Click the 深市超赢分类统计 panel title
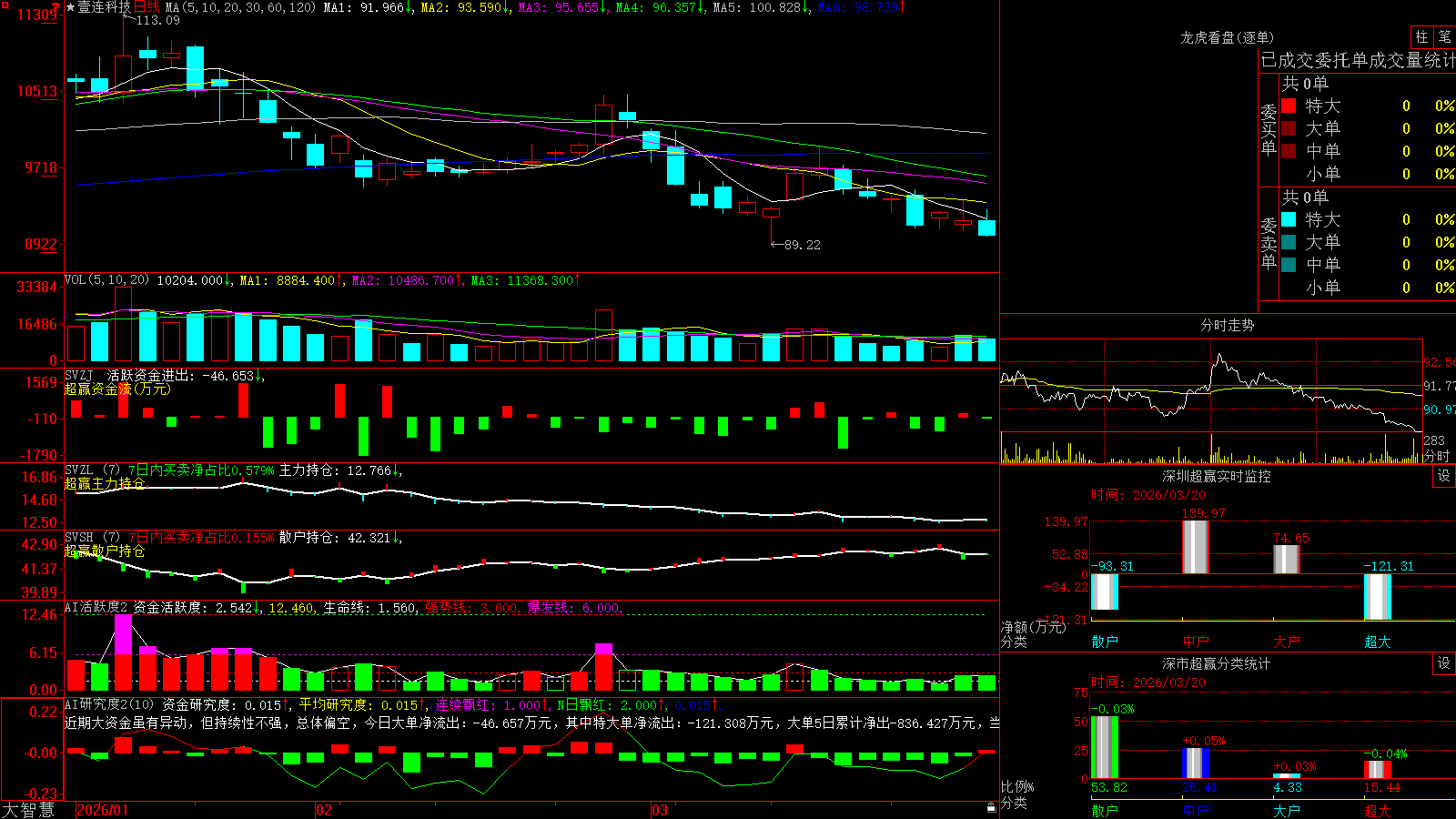 [1217, 663]
